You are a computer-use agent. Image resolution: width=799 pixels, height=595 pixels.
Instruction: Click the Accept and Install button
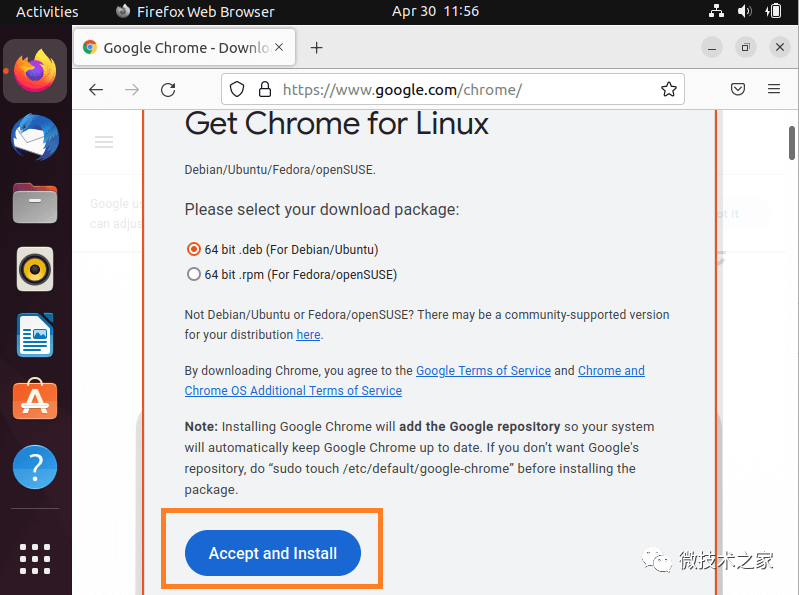tap(273, 553)
